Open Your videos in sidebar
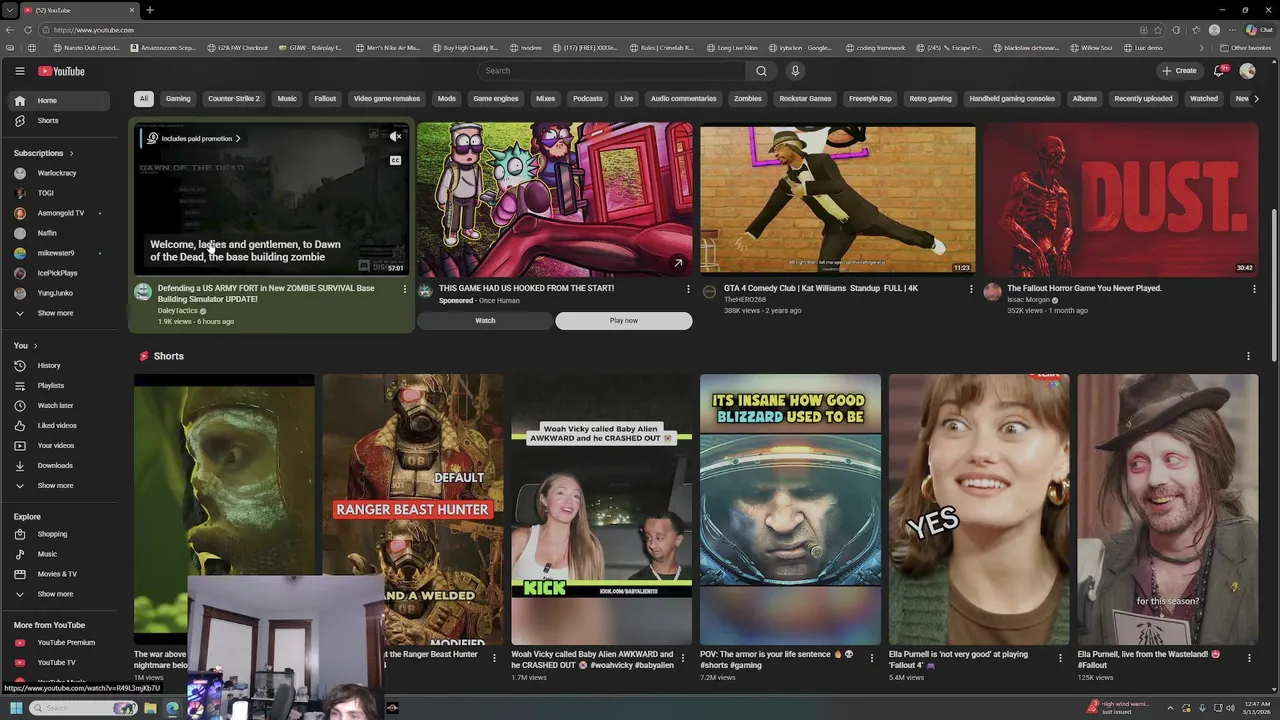 (x=60, y=445)
